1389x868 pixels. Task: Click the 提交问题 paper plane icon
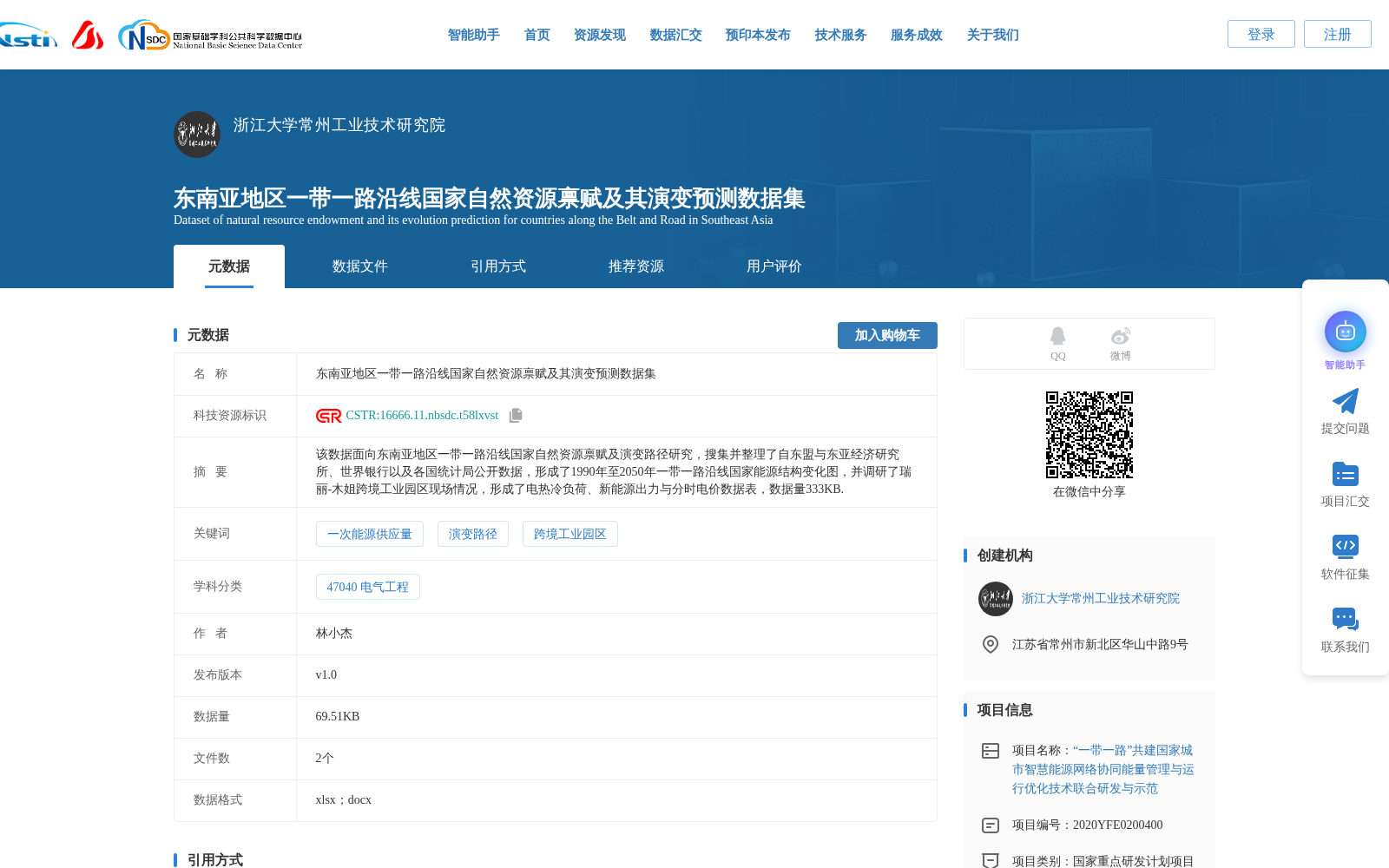[x=1346, y=401]
